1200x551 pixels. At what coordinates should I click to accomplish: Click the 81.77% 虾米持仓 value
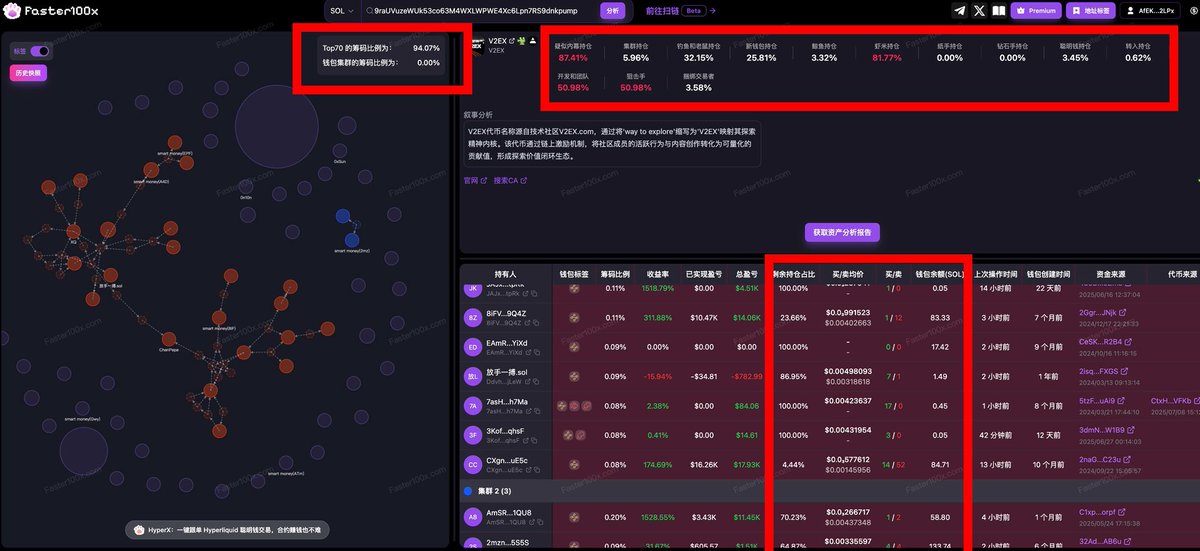pyautogui.click(x=886, y=58)
